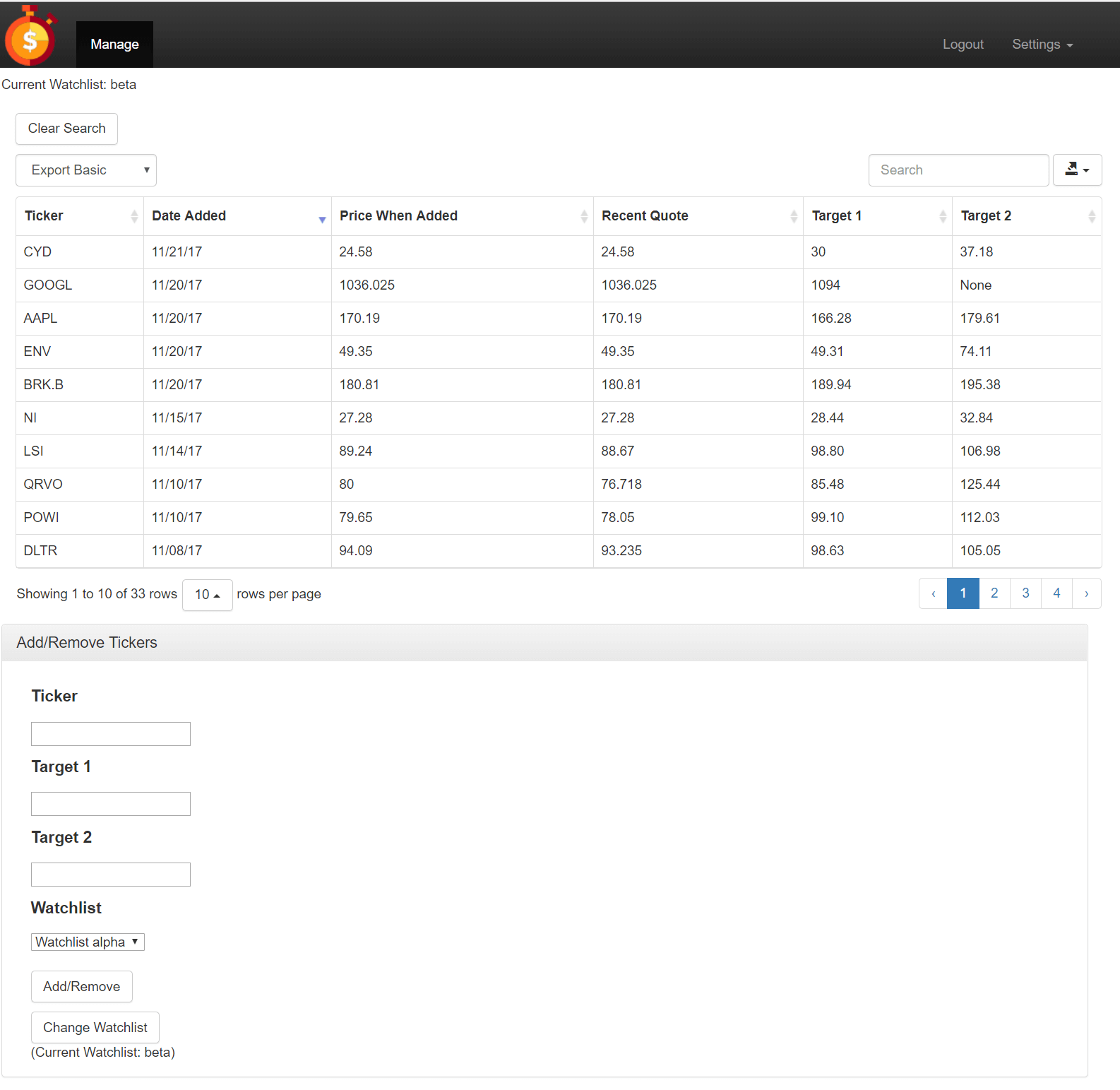
Task: Click the Add/Remove Tickers panel header
Action: click(544, 643)
